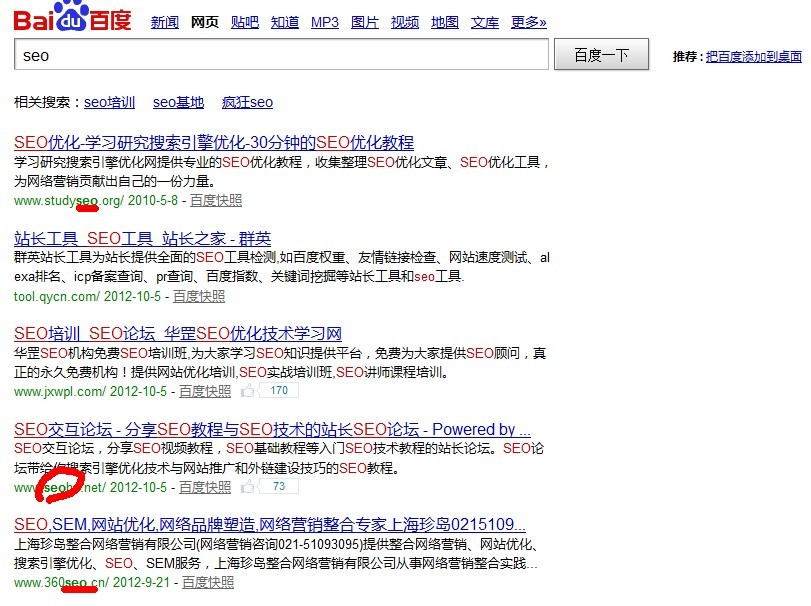Click the 73 likes count
The image size is (811, 606).
[279, 486]
